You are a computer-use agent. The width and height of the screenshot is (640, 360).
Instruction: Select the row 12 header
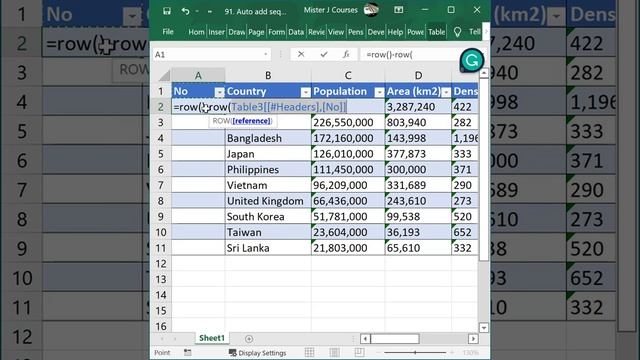(161, 264)
